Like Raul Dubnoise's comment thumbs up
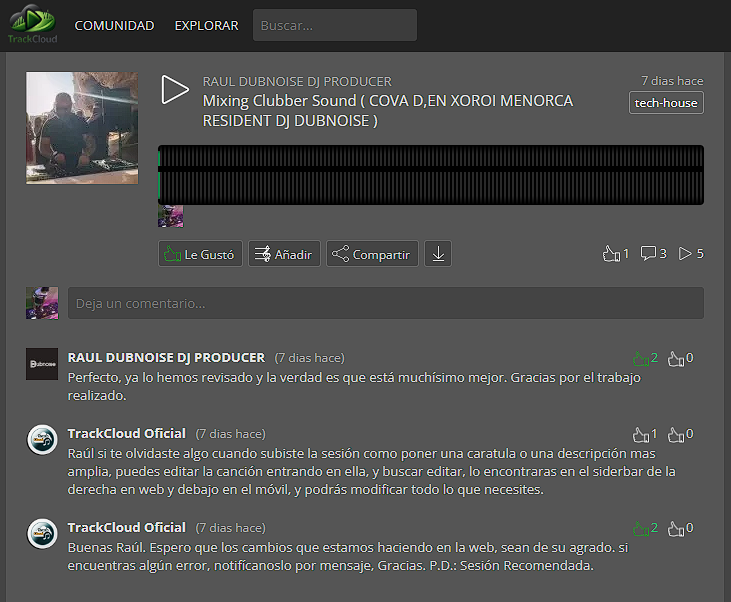 [x=641, y=358]
